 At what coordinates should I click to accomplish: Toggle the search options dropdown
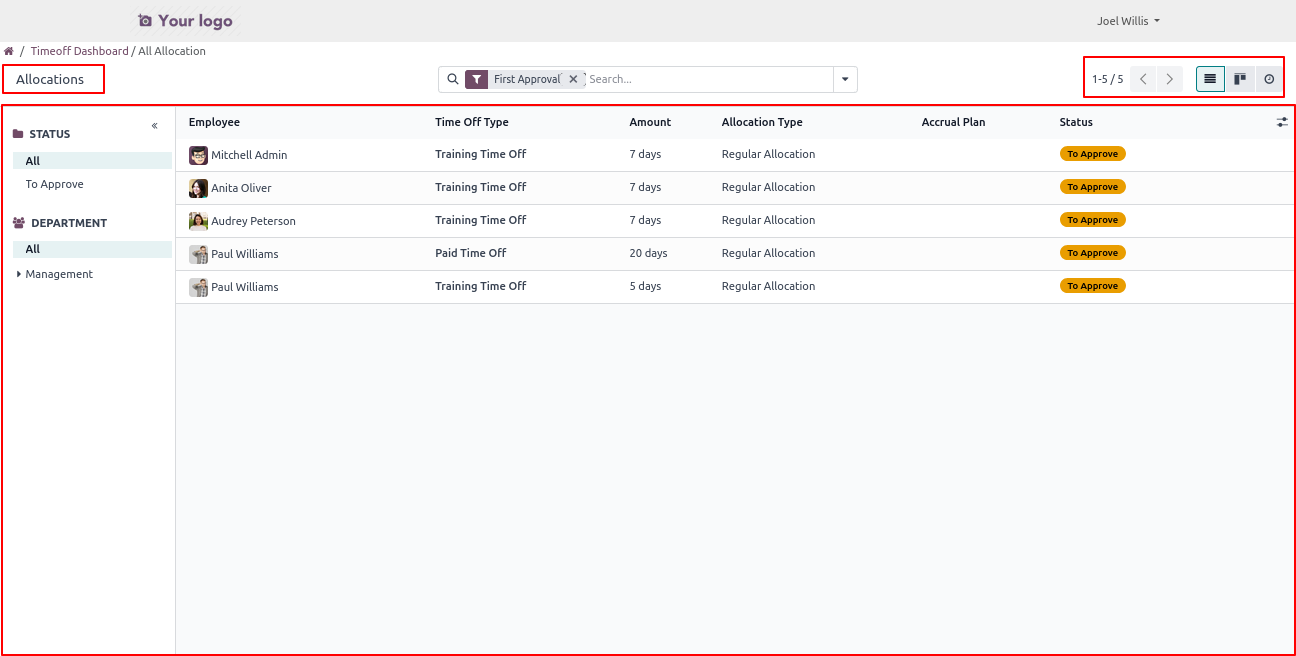(x=845, y=79)
